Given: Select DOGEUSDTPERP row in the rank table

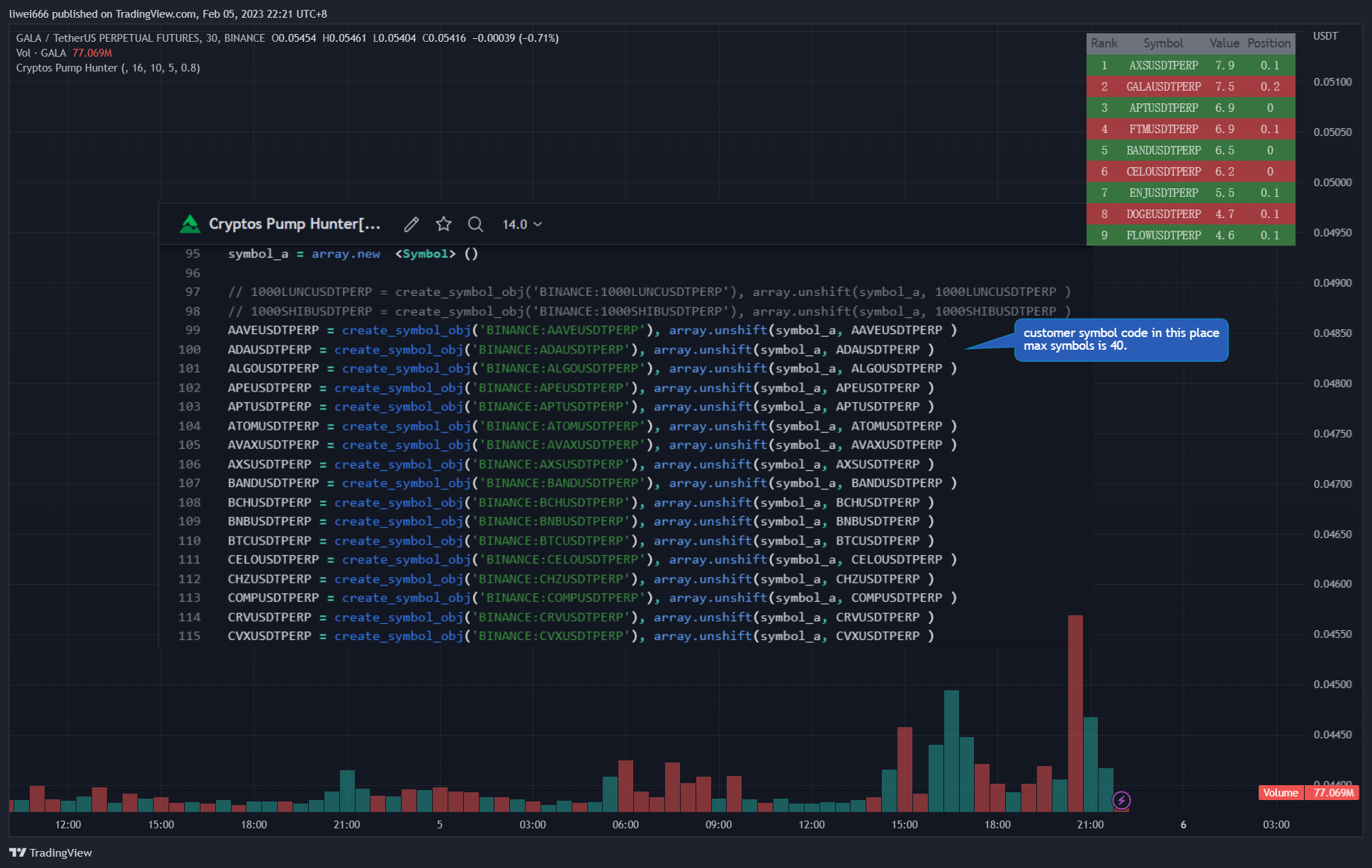Looking at the screenshot, I should [1191, 214].
